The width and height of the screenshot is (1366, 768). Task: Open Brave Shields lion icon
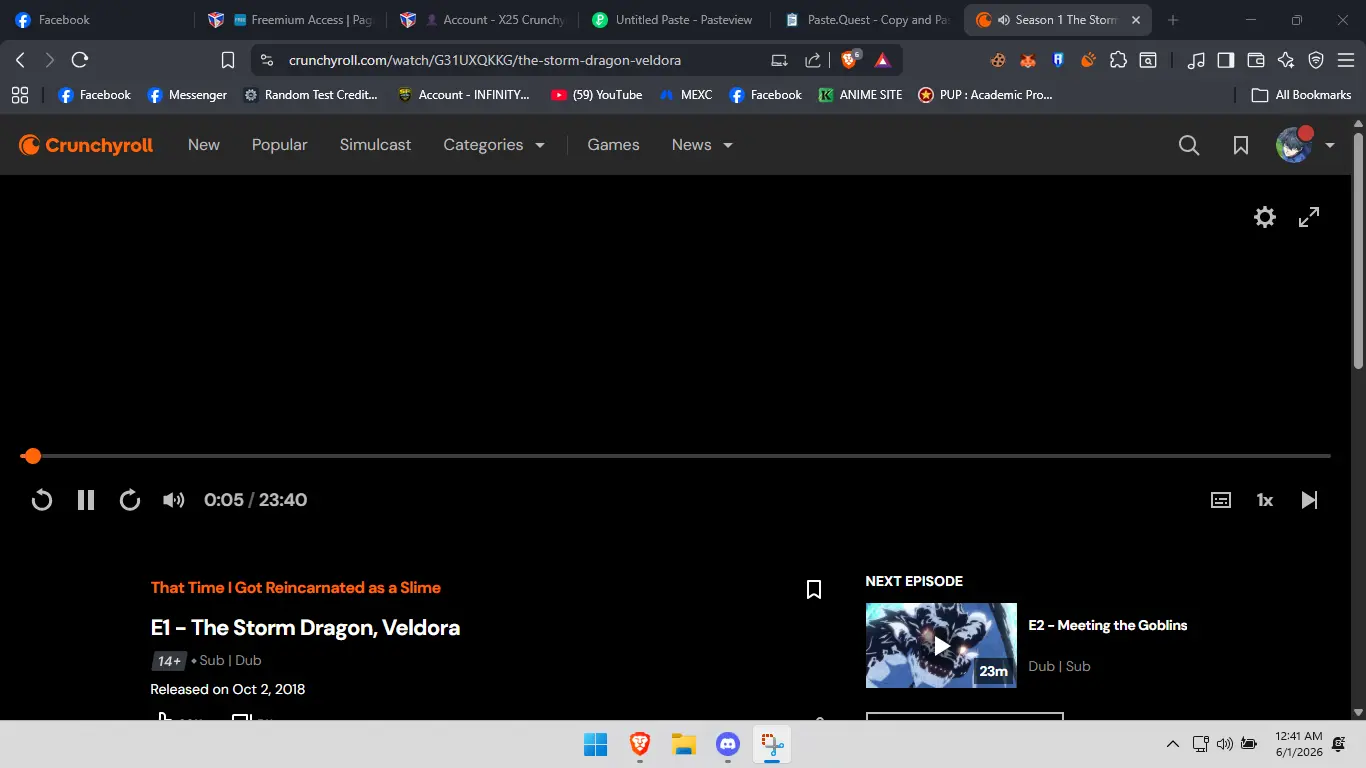[x=849, y=60]
